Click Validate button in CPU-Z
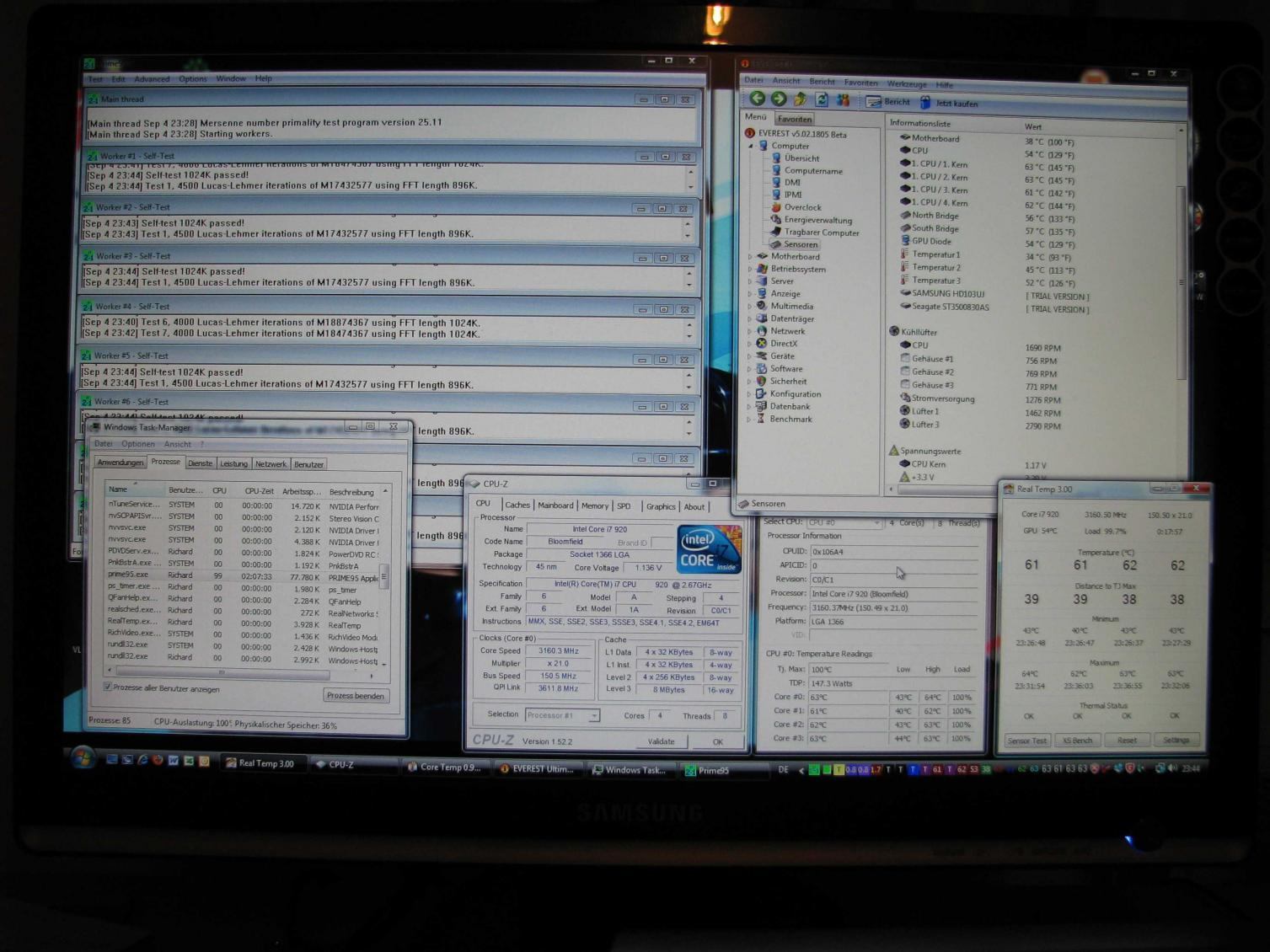The image size is (1270, 952). [661, 741]
